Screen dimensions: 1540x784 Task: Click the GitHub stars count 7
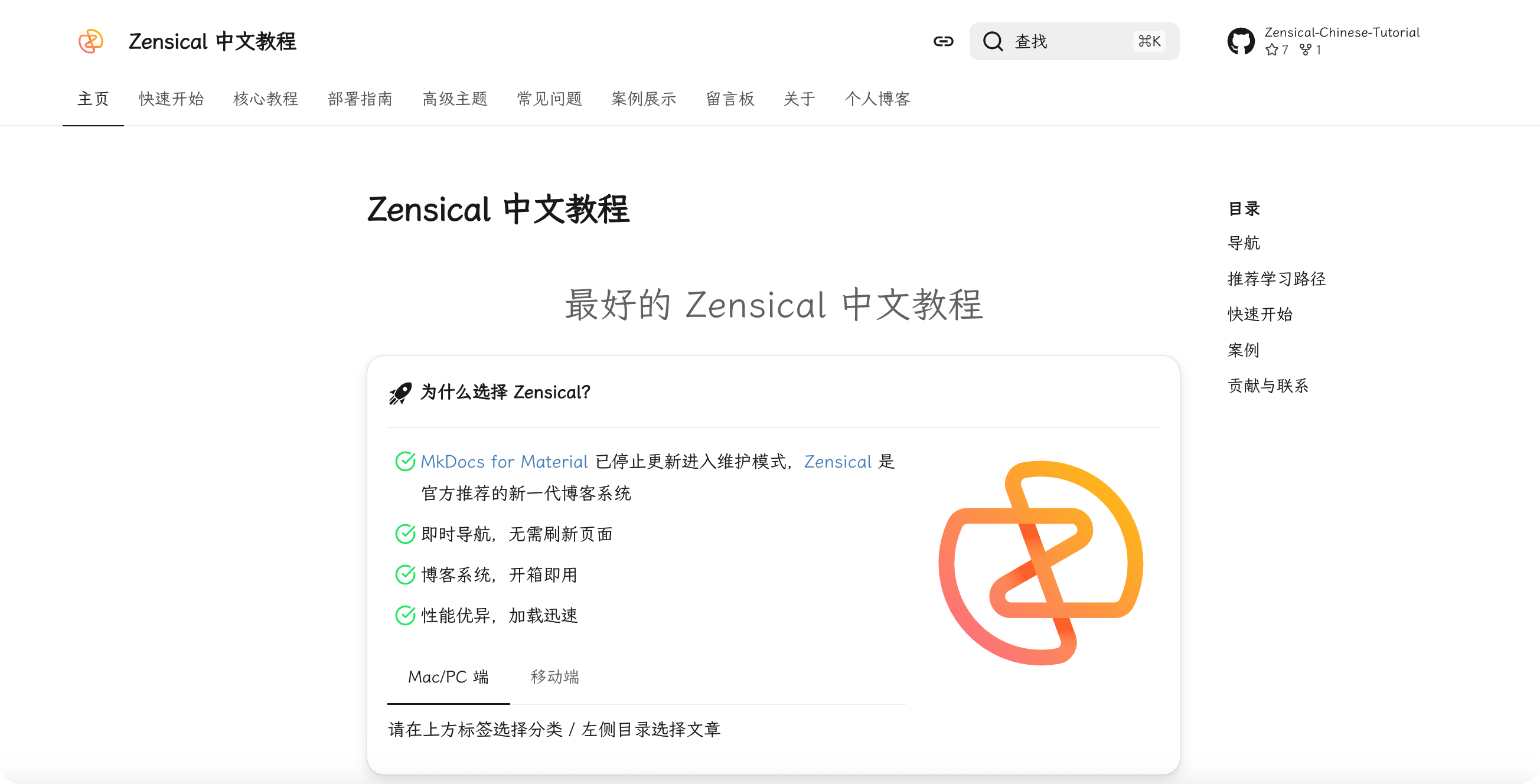1277,50
